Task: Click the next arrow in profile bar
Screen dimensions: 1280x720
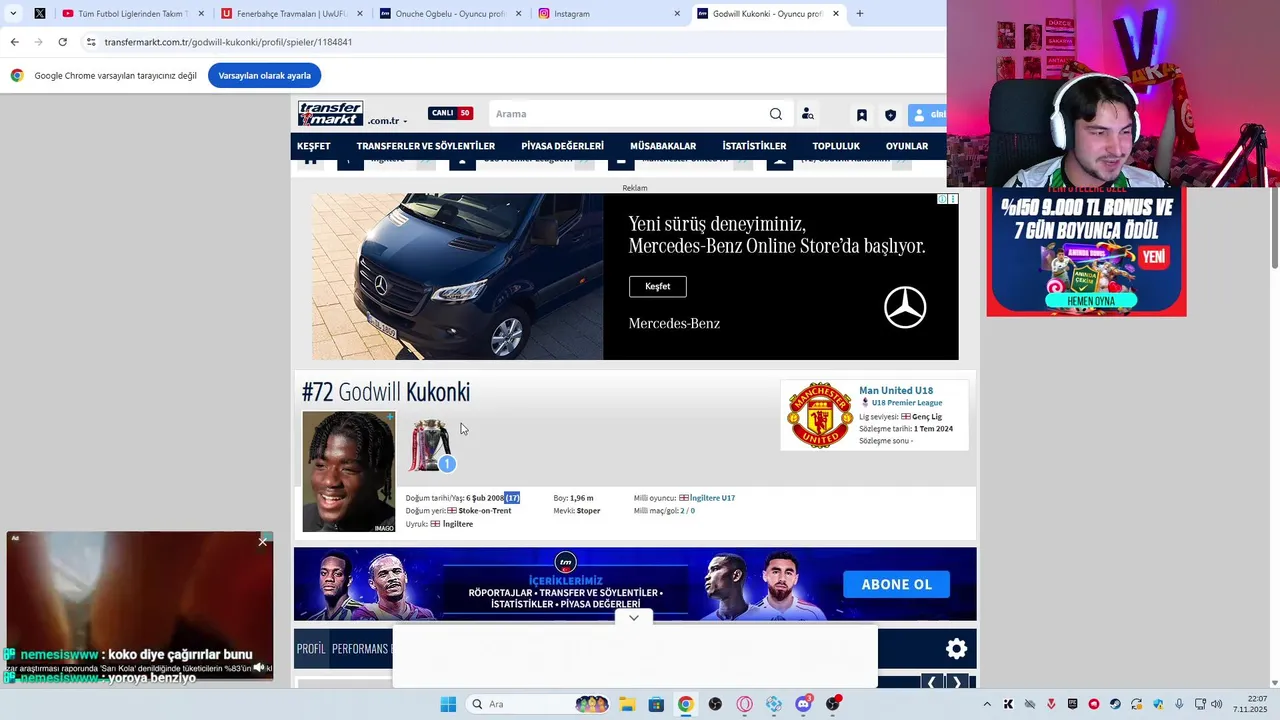Action: pos(957,682)
